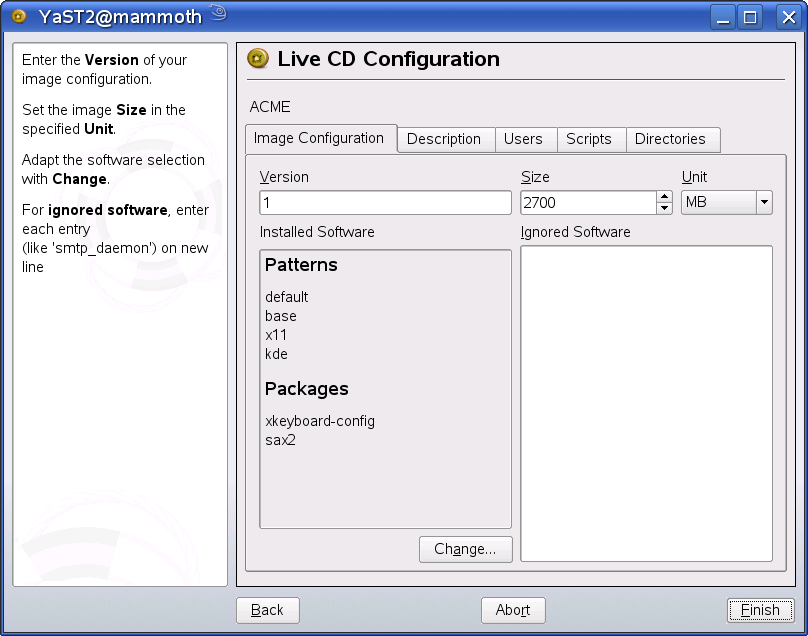Focus the Size value field
808x636 pixels.
588,203
